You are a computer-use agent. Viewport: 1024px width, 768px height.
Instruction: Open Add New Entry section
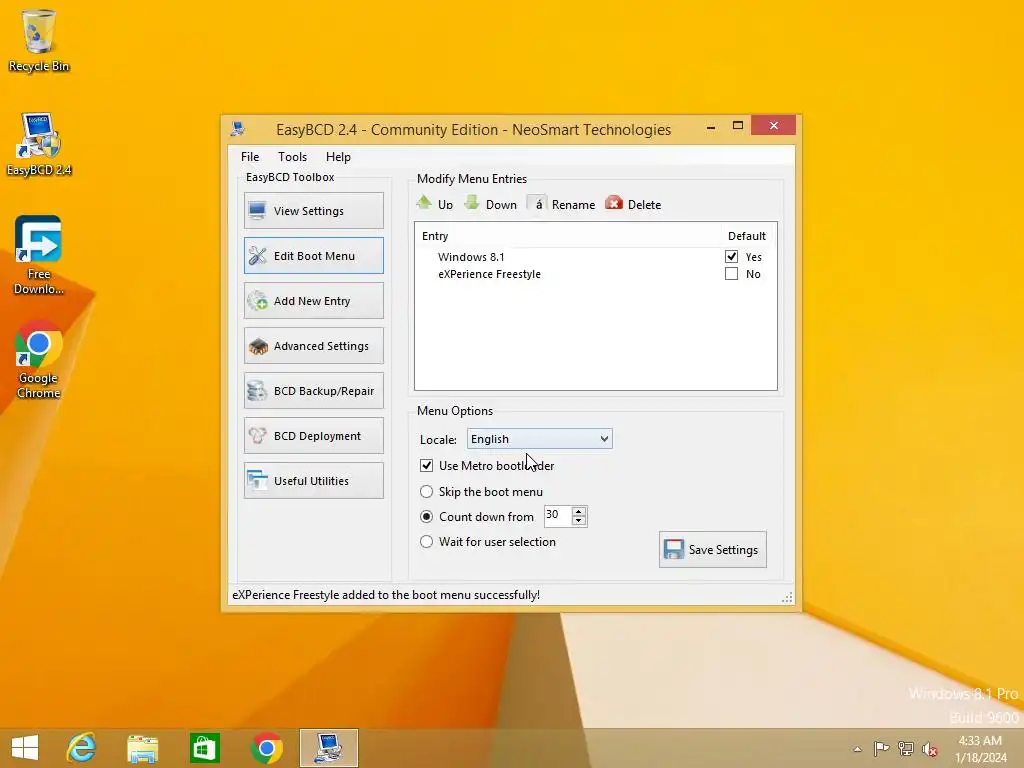[x=313, y=300]
